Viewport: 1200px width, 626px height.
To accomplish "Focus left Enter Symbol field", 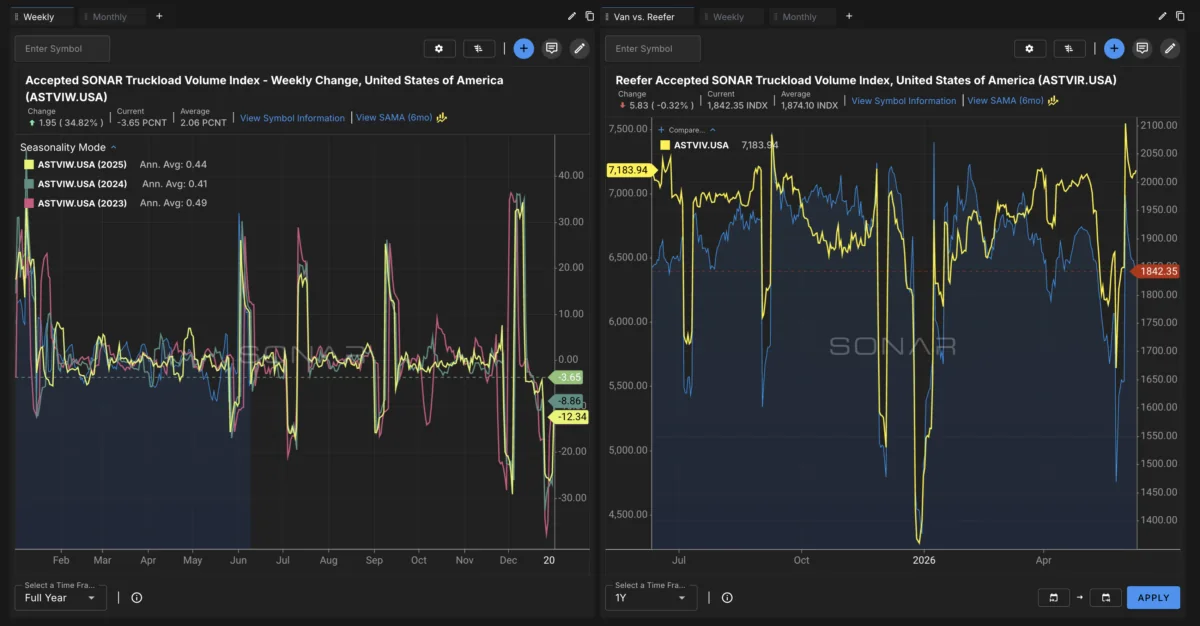I will 62,48.
